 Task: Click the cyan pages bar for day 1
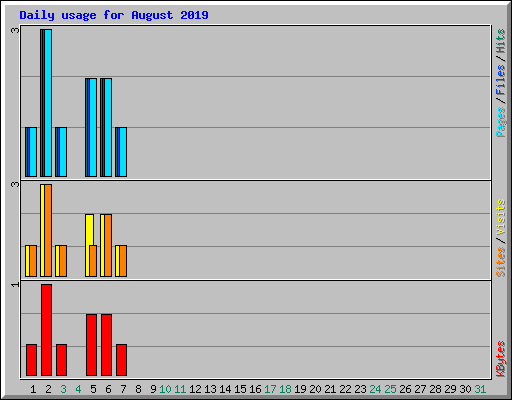coord(33,152)
